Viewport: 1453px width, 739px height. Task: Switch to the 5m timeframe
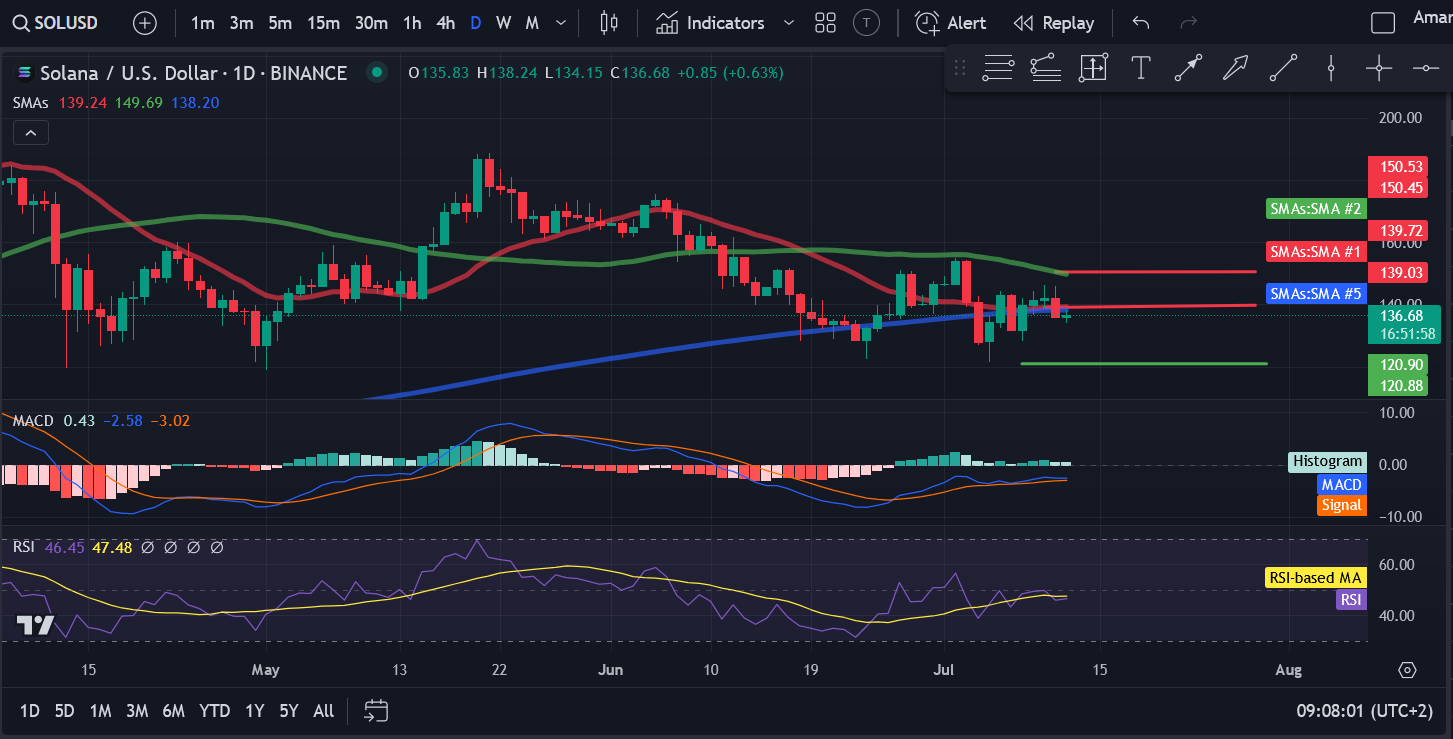pos(280,22)
